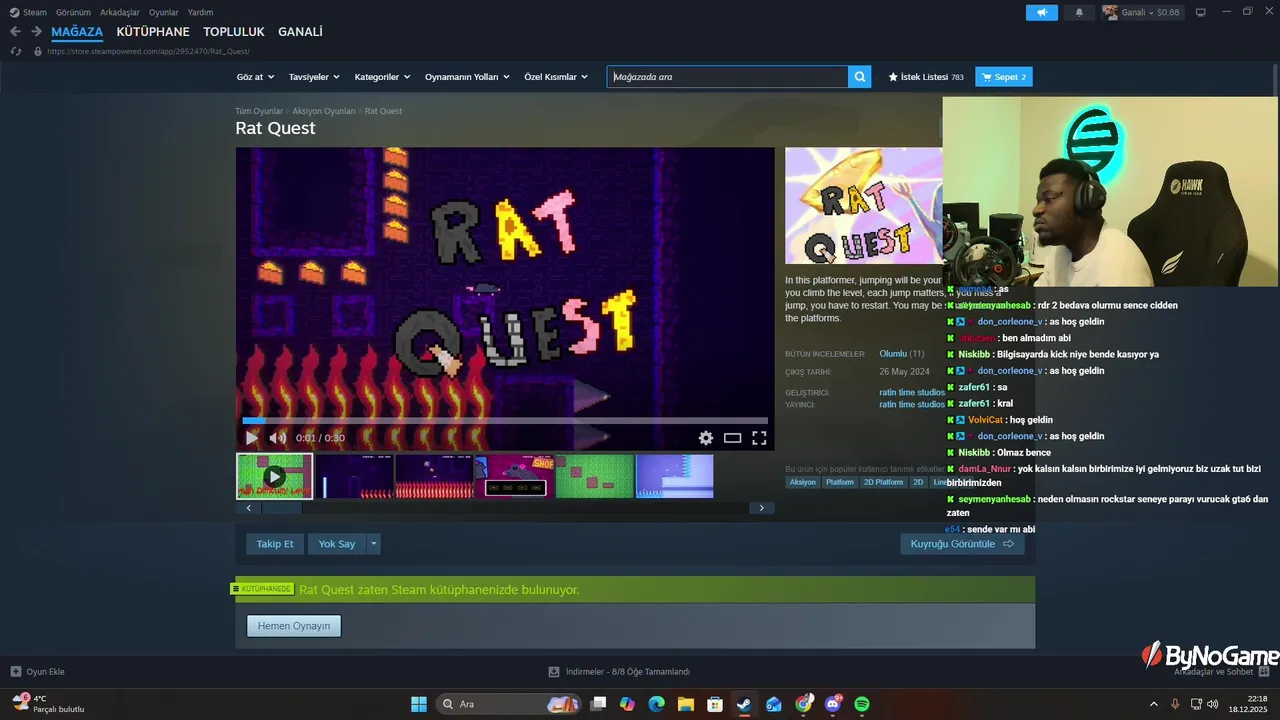Expand the Oynamanın Yolları dropdown
This screenshot has height=720, width=1280.
click(x=467, y=77)
